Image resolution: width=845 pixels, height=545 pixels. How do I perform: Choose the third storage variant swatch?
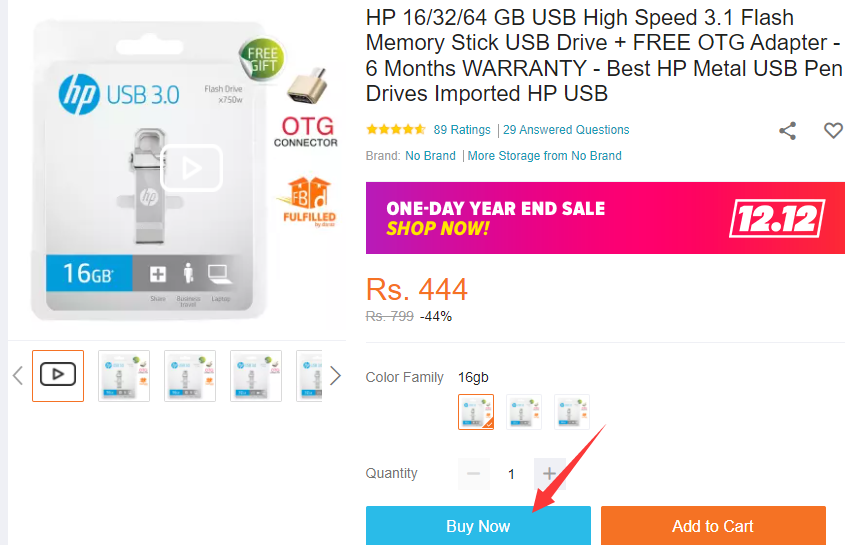coord(572,411)
